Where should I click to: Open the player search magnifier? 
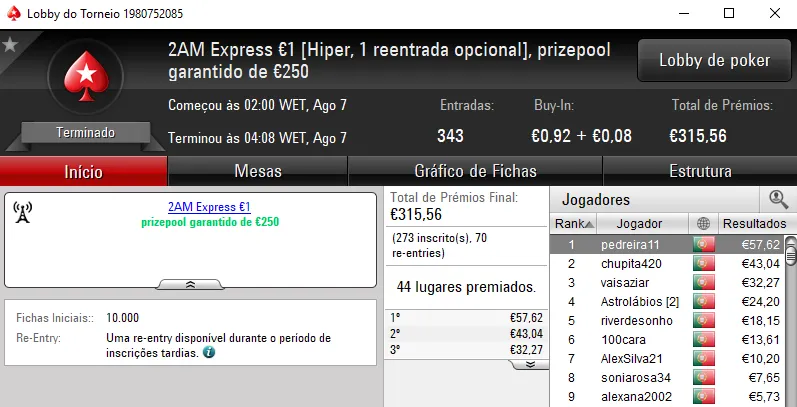coord(777,199)
